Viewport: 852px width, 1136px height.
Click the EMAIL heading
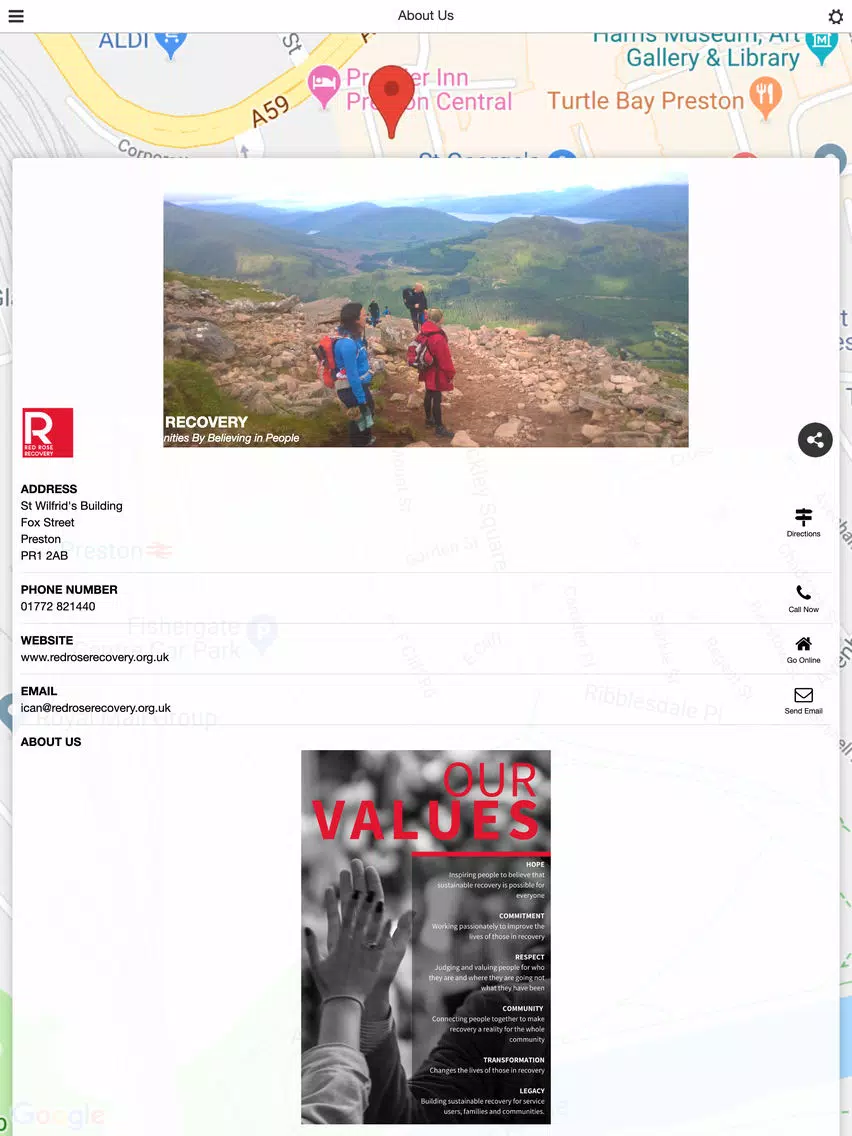click(x=39, y=691)
